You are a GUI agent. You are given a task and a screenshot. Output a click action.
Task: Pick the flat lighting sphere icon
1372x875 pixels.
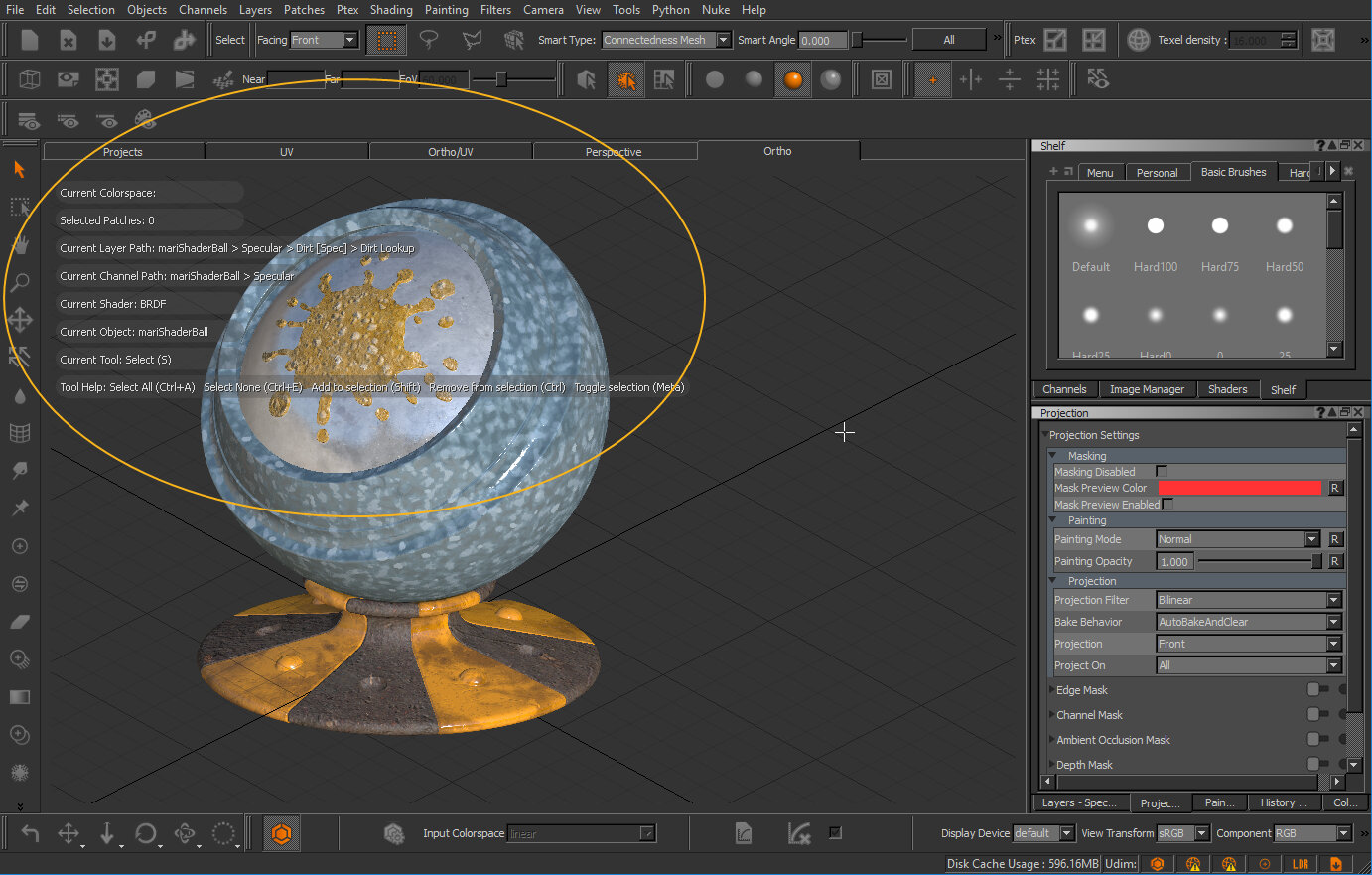(x=714, y=79)
